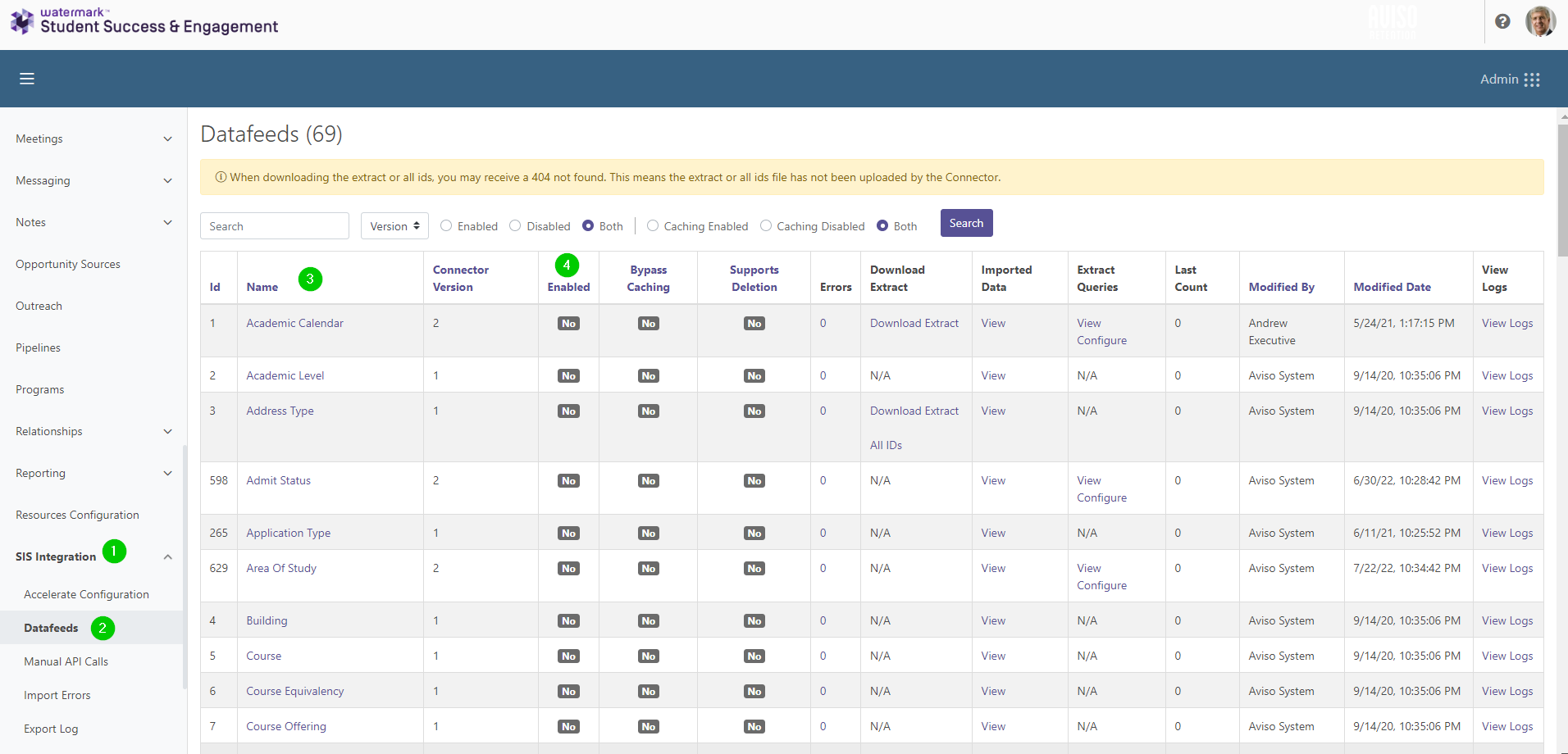
Task: Open Import Errors submenu item
Action: (x=57, y=695)
